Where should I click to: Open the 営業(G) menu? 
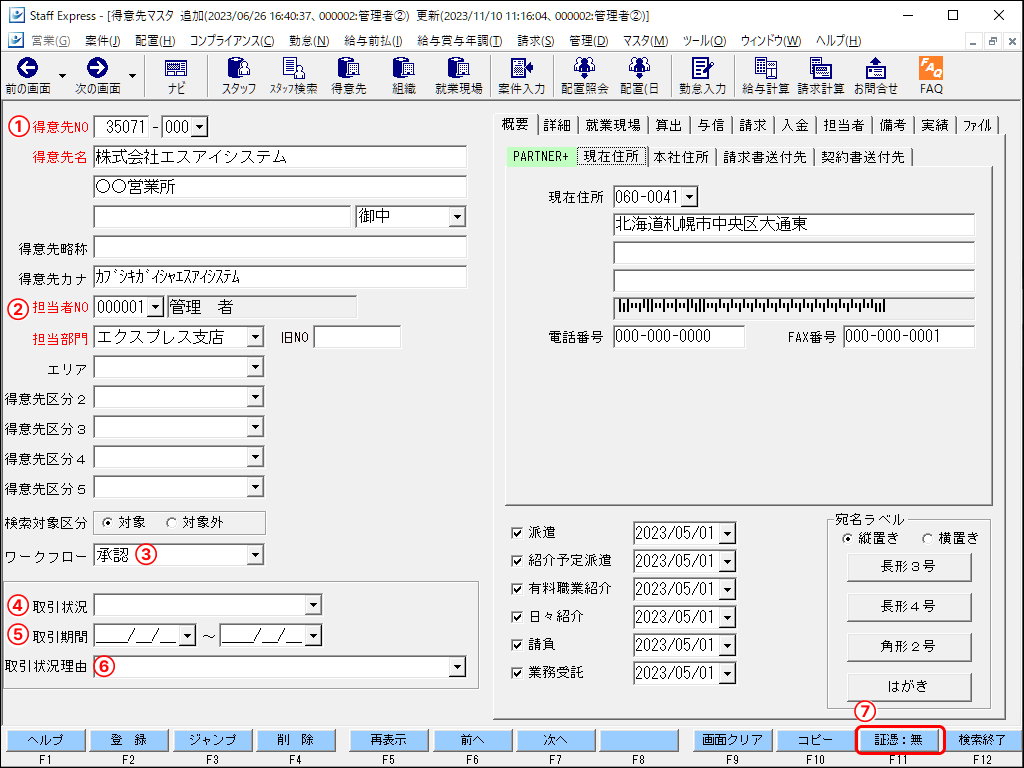[50, 40]
